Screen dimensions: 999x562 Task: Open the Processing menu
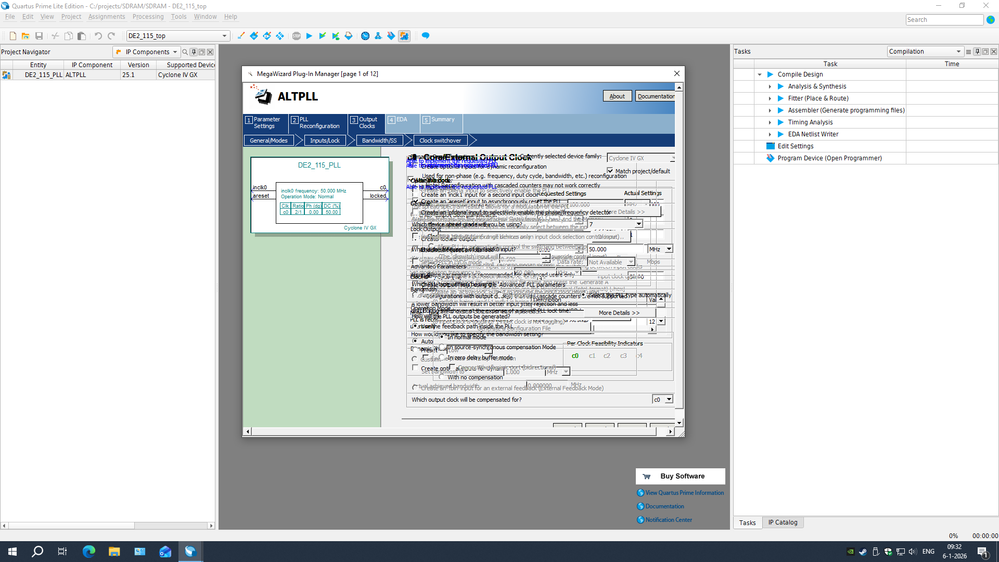point(148,17)
